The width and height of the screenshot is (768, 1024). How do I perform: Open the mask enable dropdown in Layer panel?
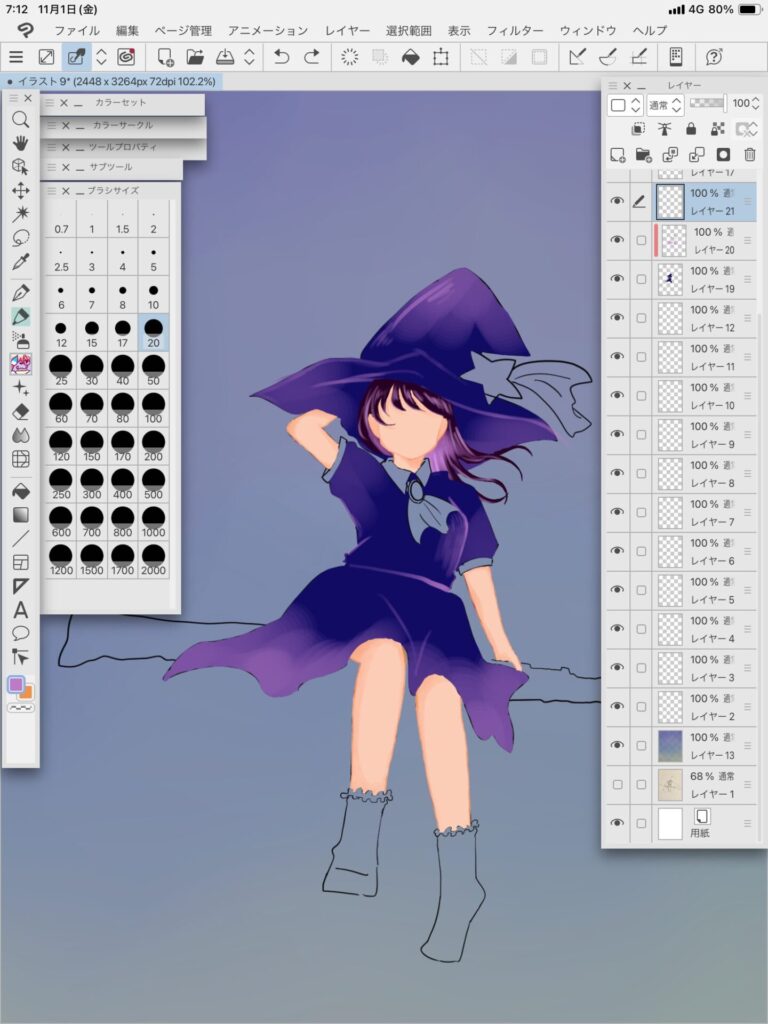click(x=746, y=129)
